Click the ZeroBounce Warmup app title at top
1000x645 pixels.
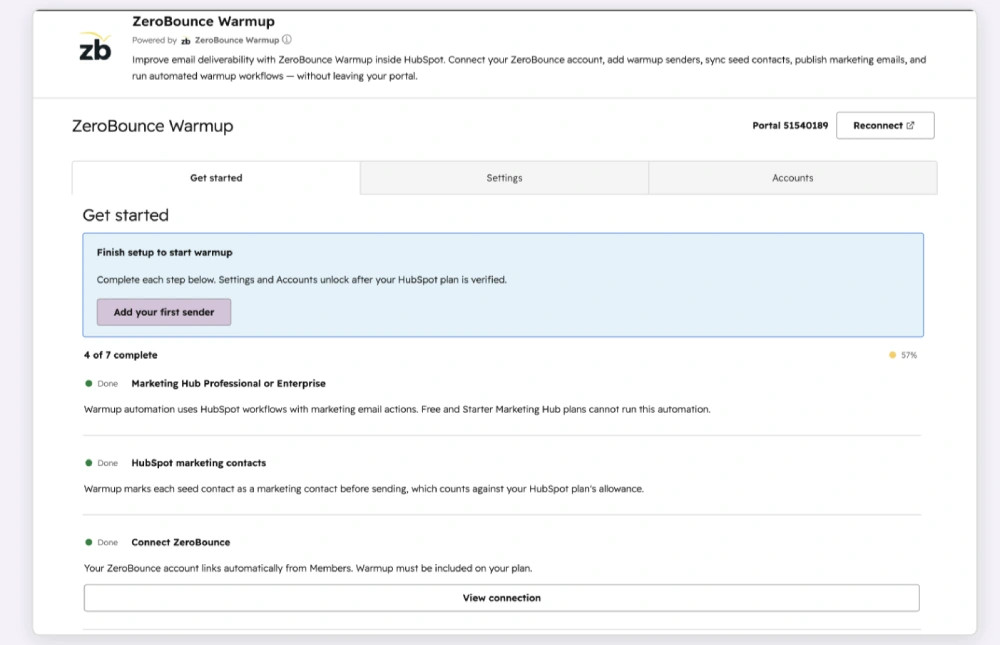(x=203, y=21)
